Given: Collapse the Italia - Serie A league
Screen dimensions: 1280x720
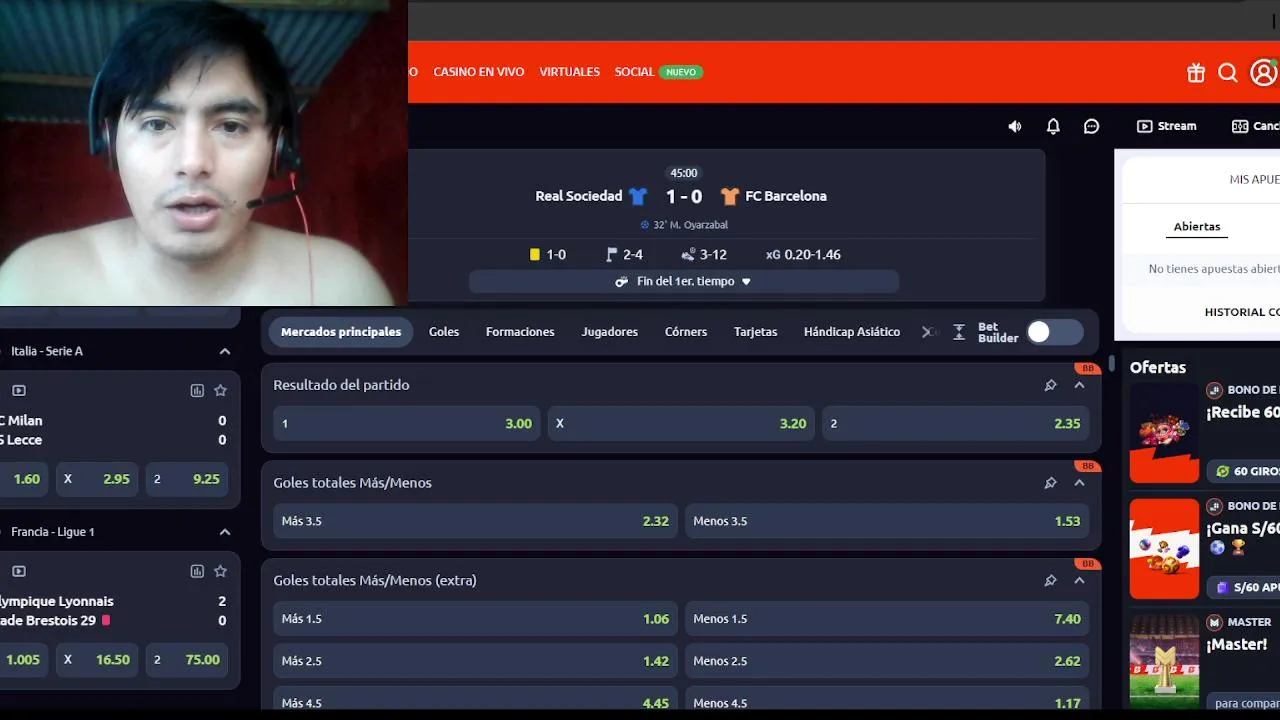Looking at the screenshot, I should tap(225, 351).
